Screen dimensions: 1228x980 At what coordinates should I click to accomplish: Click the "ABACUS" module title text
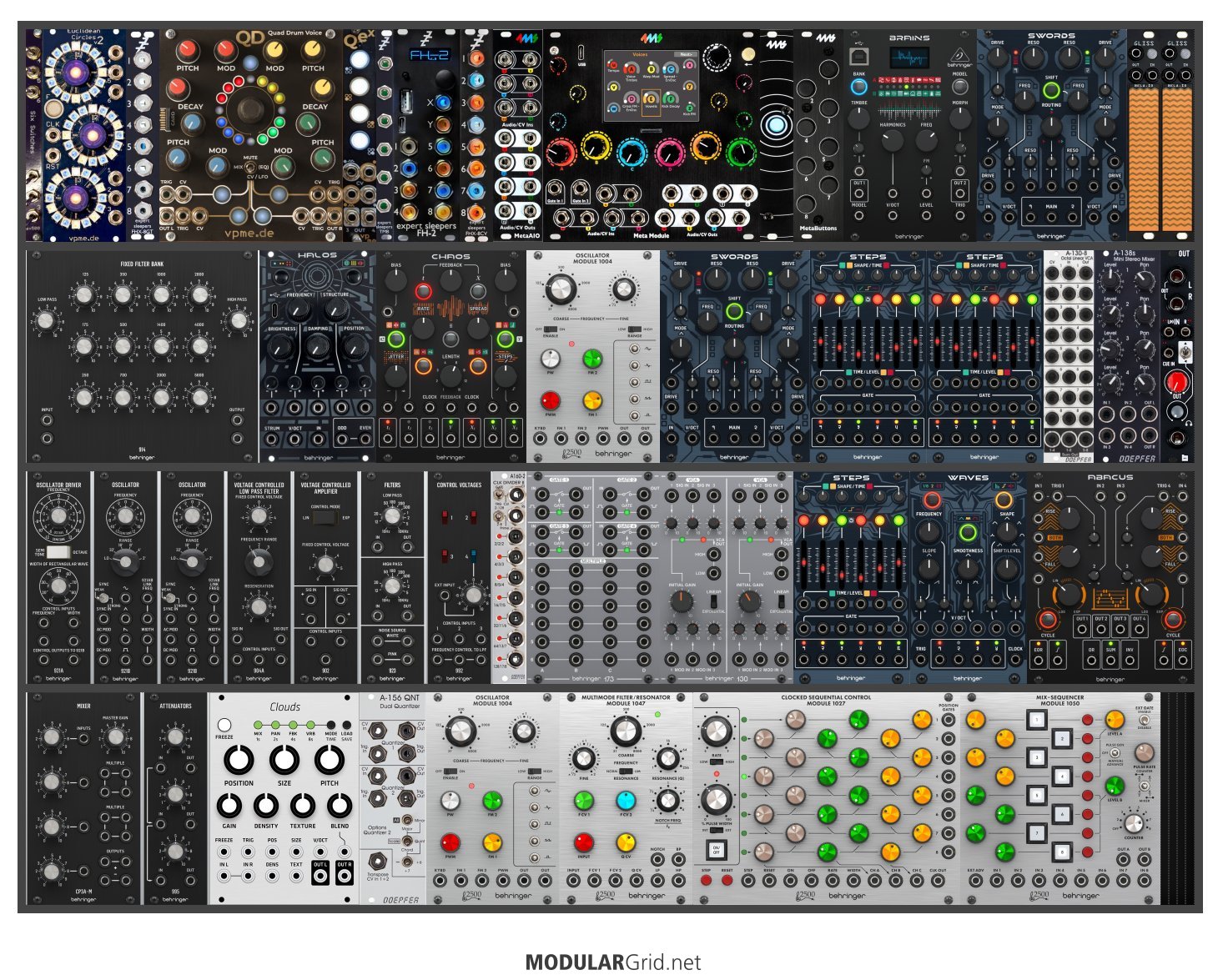pyautogui.click(x=1110, y=478)
